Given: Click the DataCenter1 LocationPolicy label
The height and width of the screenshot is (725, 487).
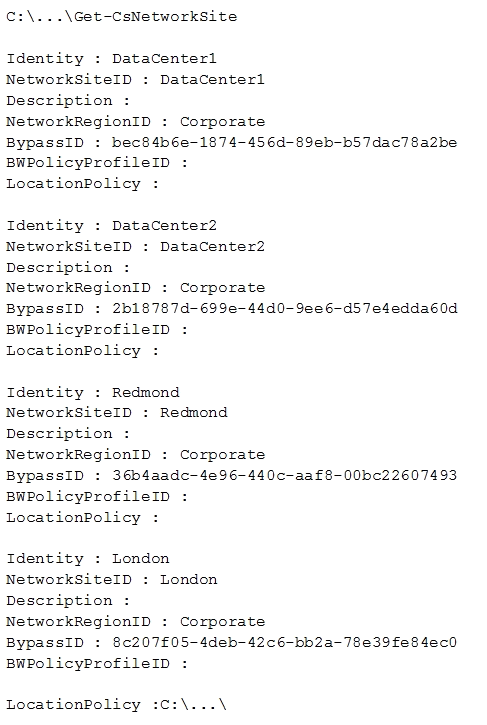Looking at the screenshot, I should coord(73,184).
